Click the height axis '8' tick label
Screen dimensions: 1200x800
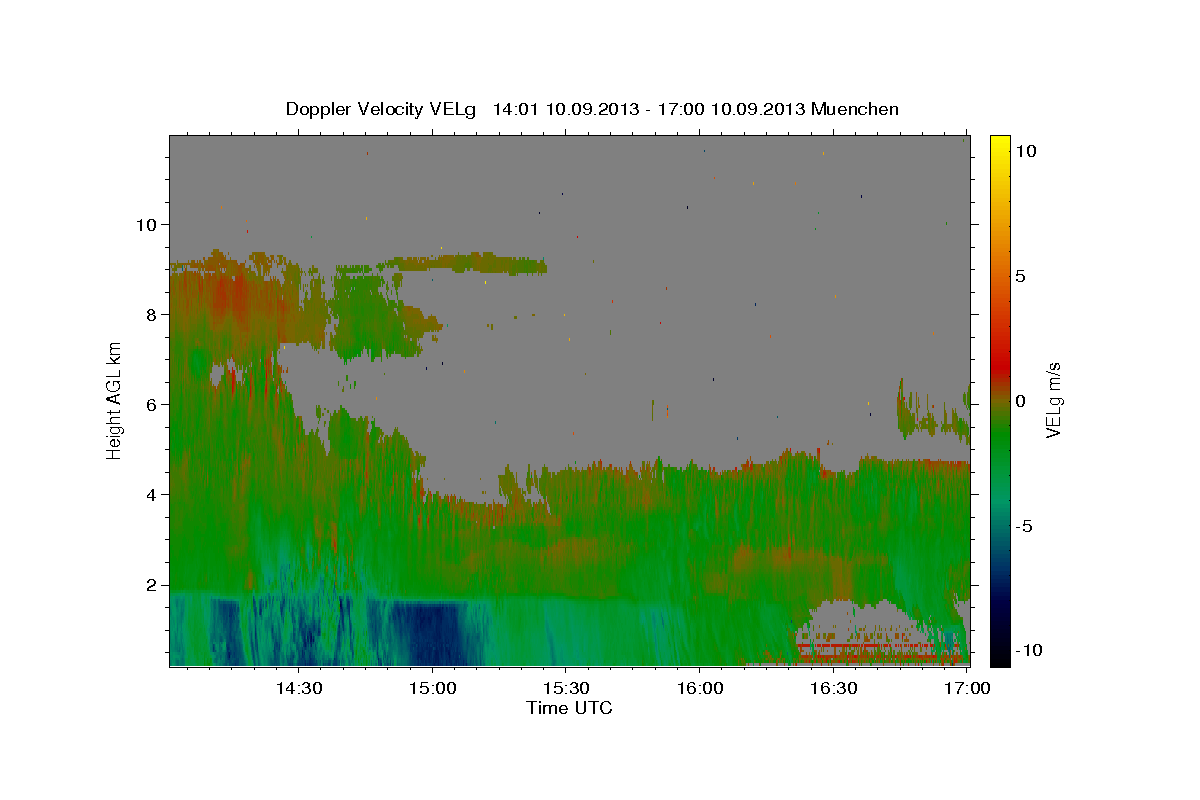(x=152, y=314)
